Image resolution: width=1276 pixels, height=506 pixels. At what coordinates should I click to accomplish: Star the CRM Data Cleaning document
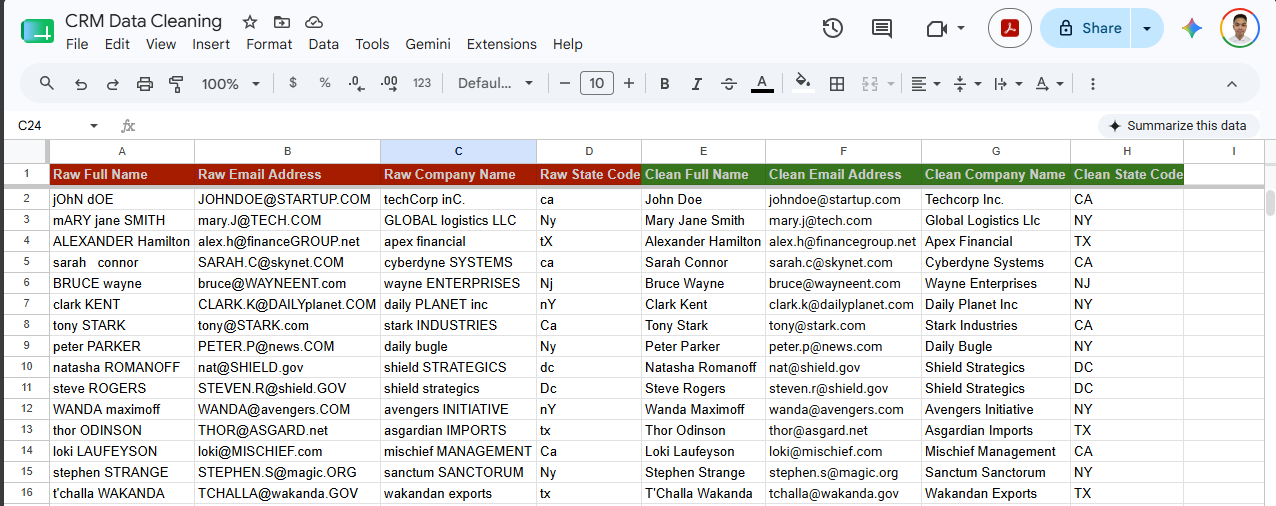tap(250, 22)
